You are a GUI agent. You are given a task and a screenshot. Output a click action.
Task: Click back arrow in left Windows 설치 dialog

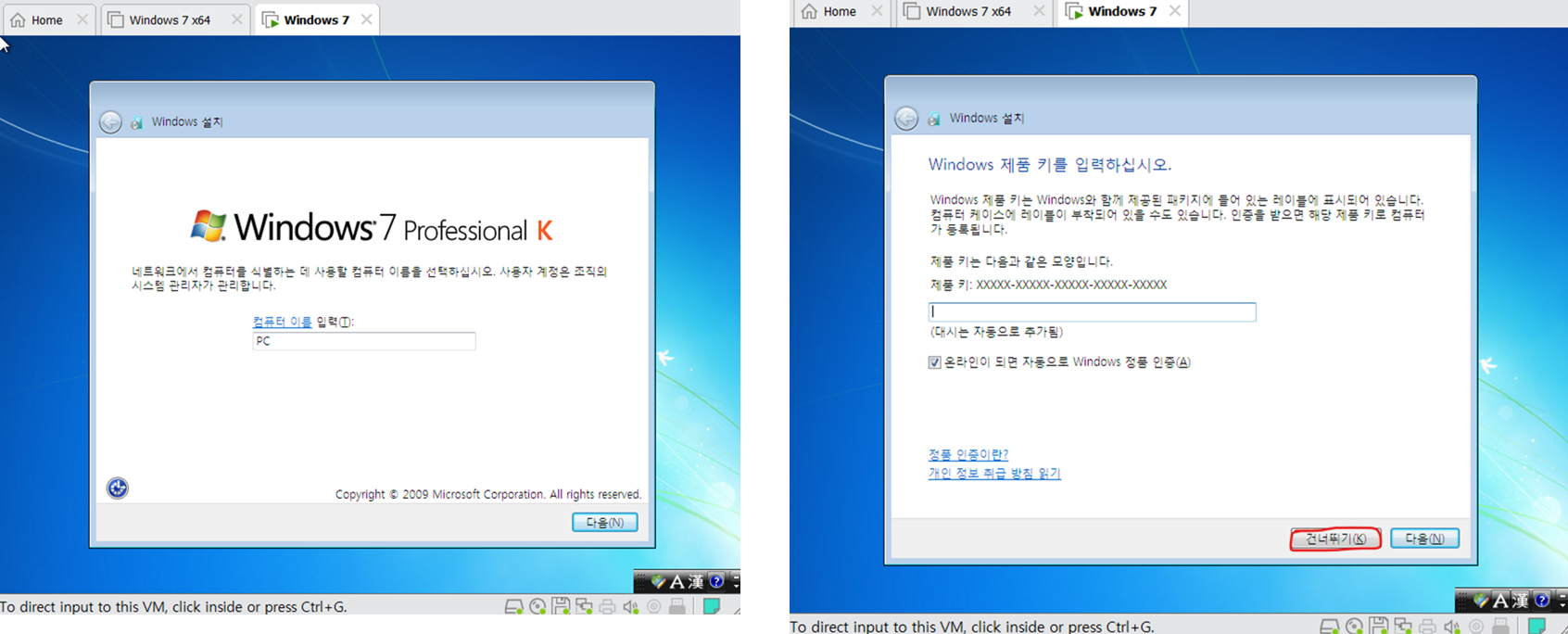[x=110, y=121]
